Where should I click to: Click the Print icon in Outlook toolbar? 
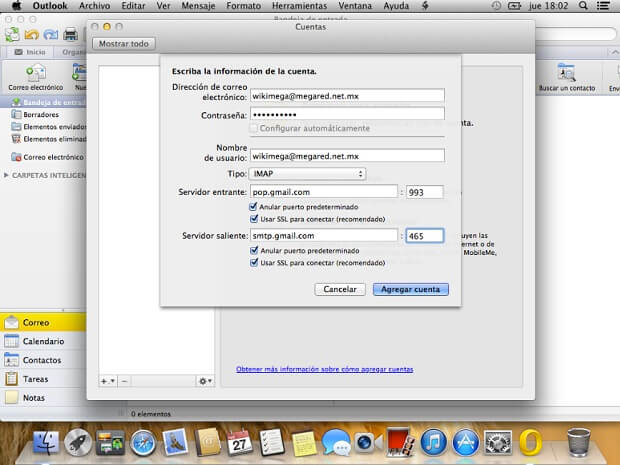(70, 35)
